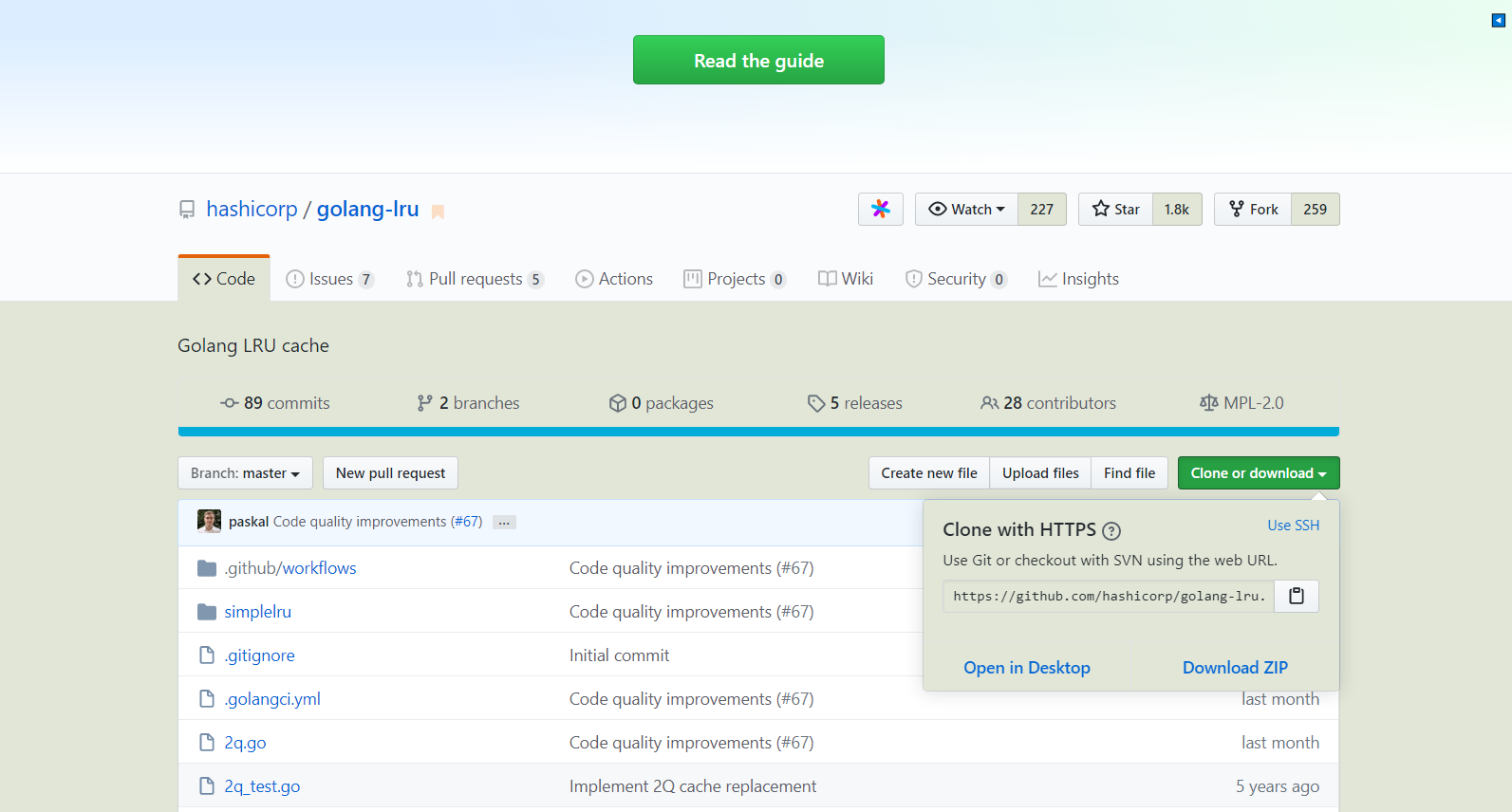Open paskal author link

[x=249, y=522]
